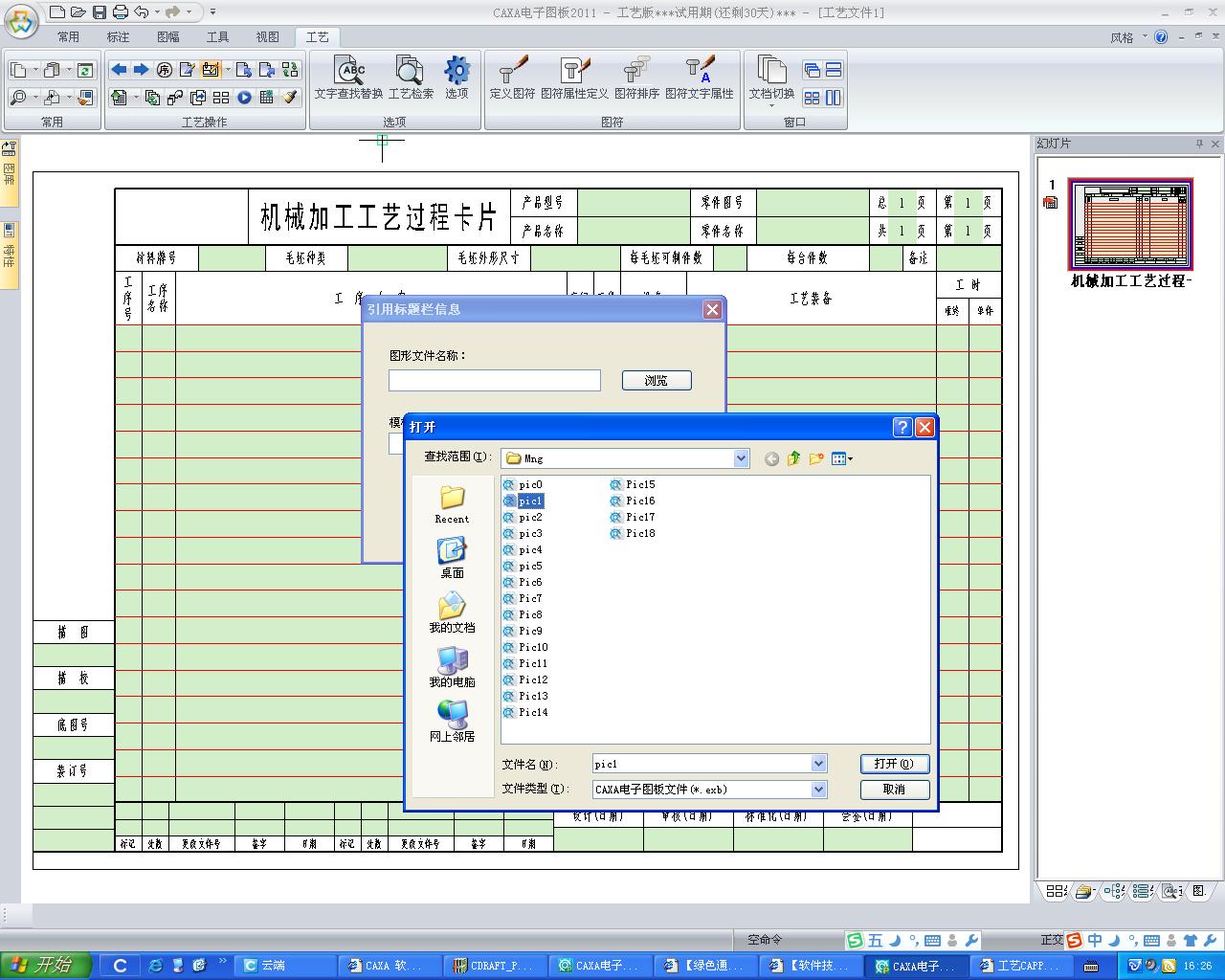
Task: Click the 开始 Start button on taskbar
Action: pos(46,965)
